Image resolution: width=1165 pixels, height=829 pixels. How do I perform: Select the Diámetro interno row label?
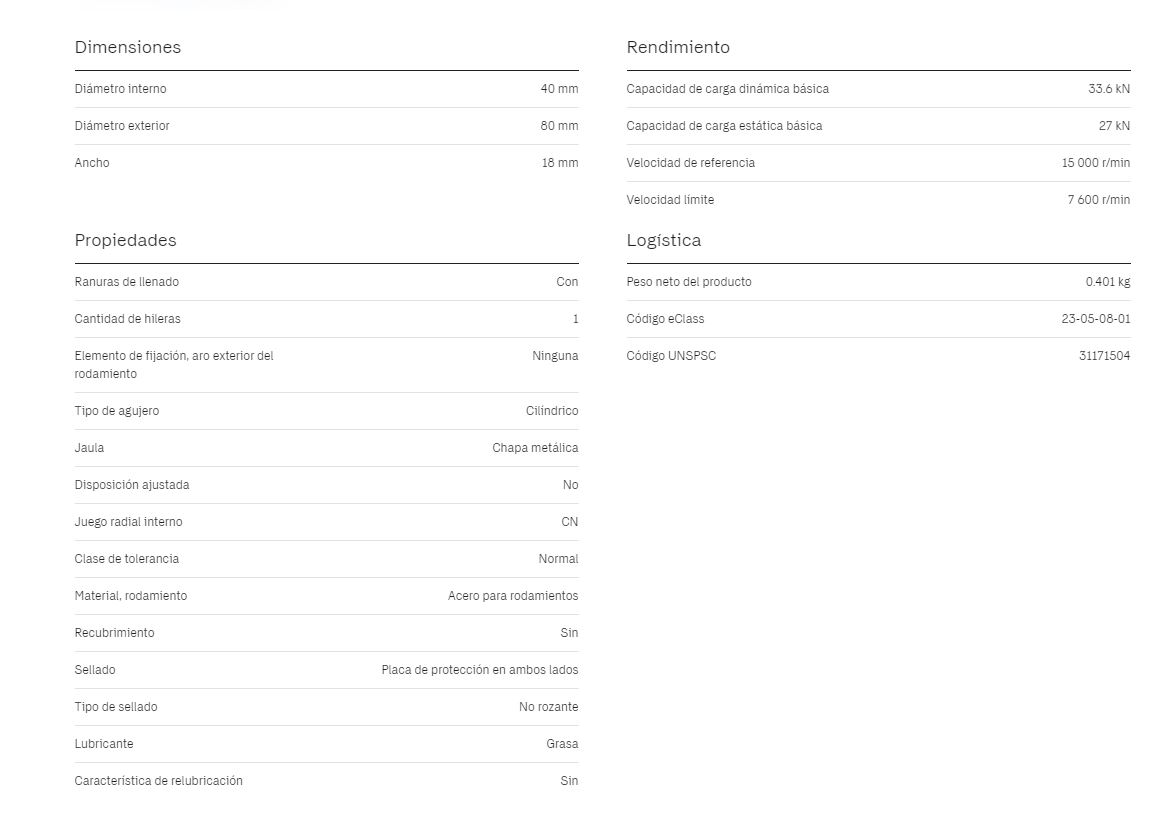[x=120, y=89]
